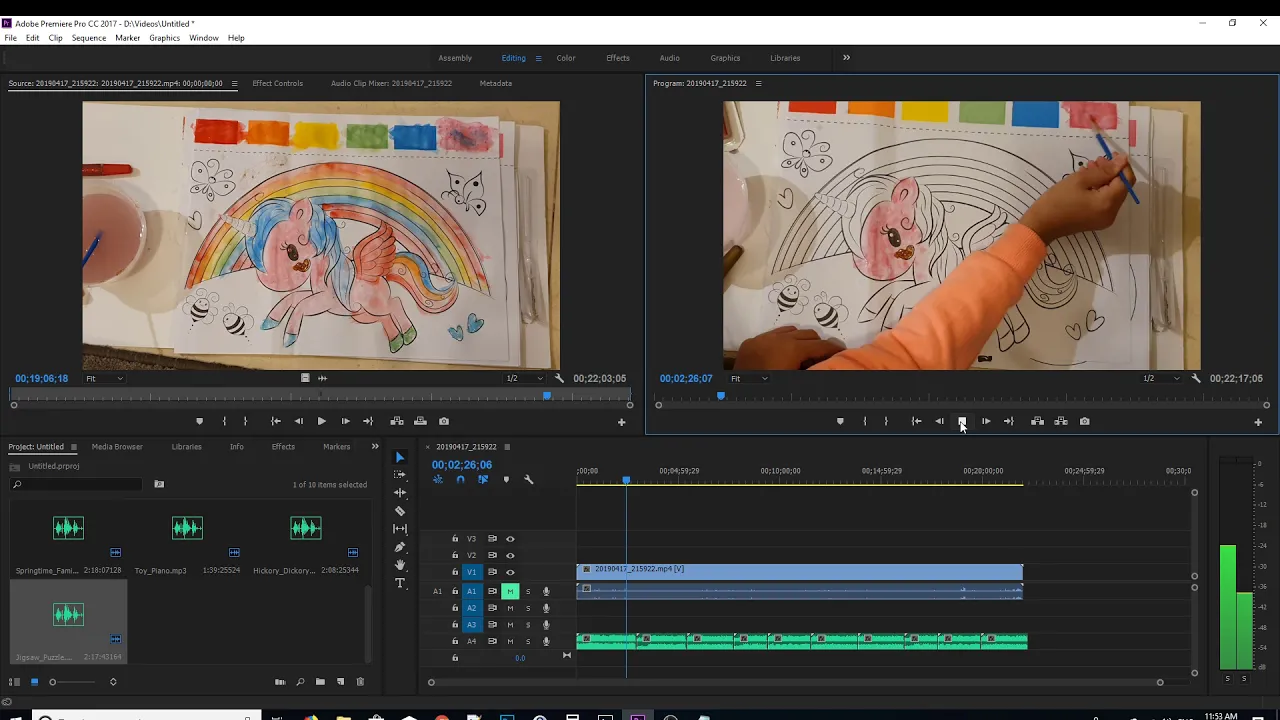Mark In point in Source monitor
This screenshot has width=1280, height=720.
224,421
